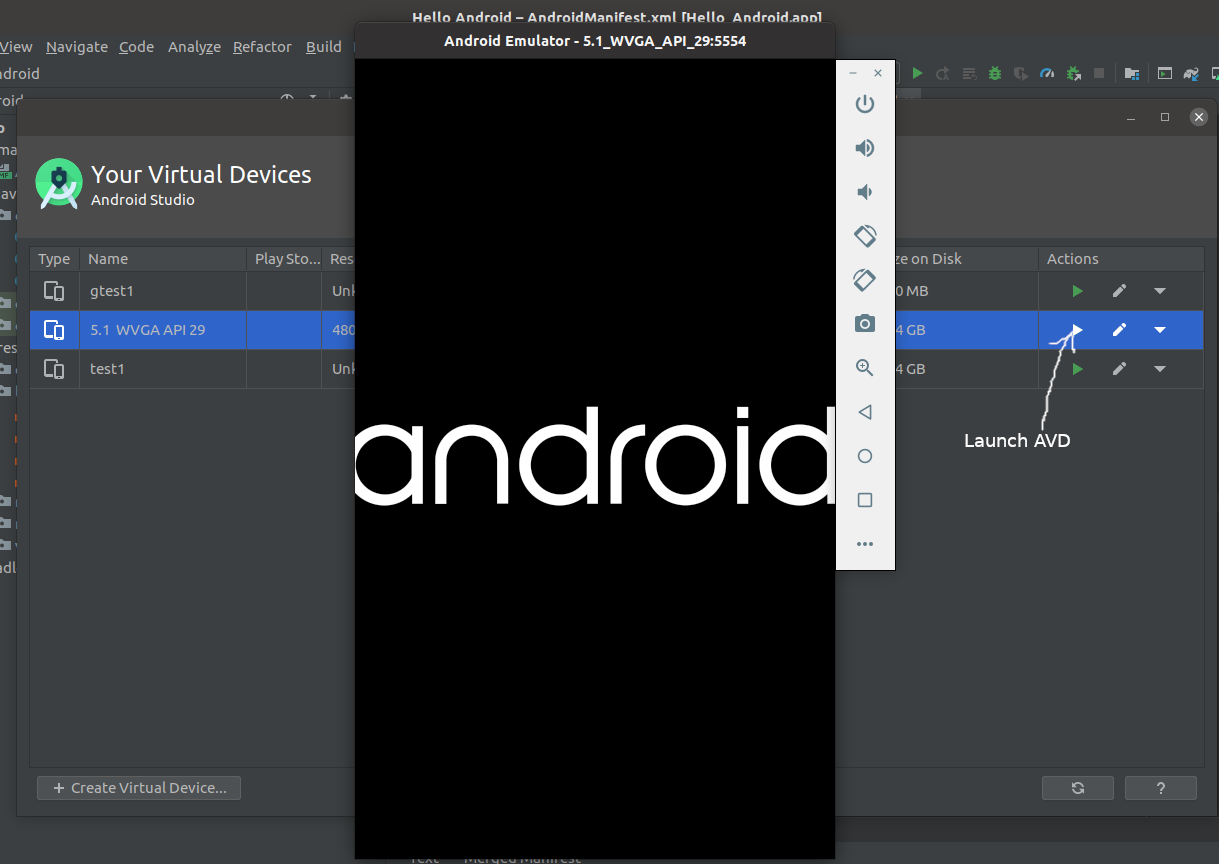Open the Code menu
The image size is (1219, 864).
(x=137, y=47)
